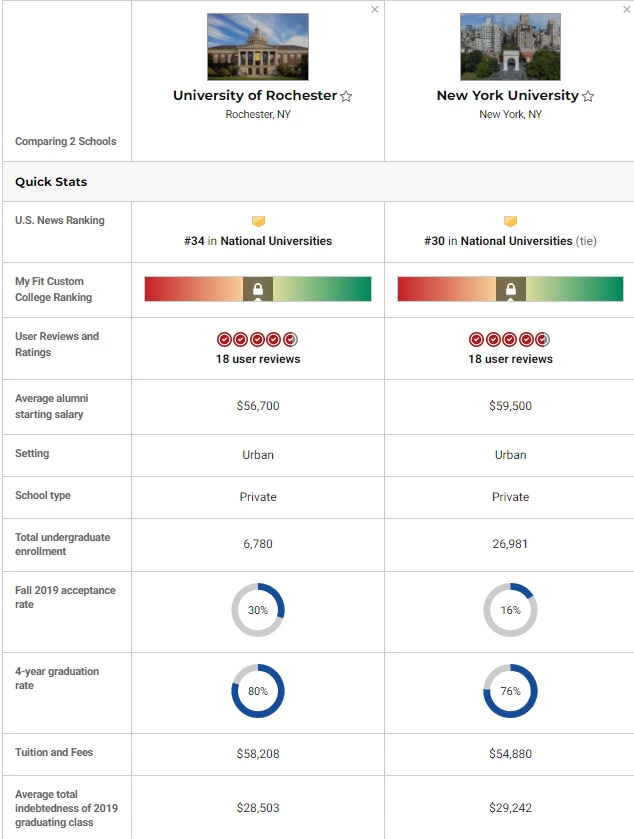
Task: Click Rochester's 6,780 enrollment value
Action: pyautogui.click(x=258, y=544)
